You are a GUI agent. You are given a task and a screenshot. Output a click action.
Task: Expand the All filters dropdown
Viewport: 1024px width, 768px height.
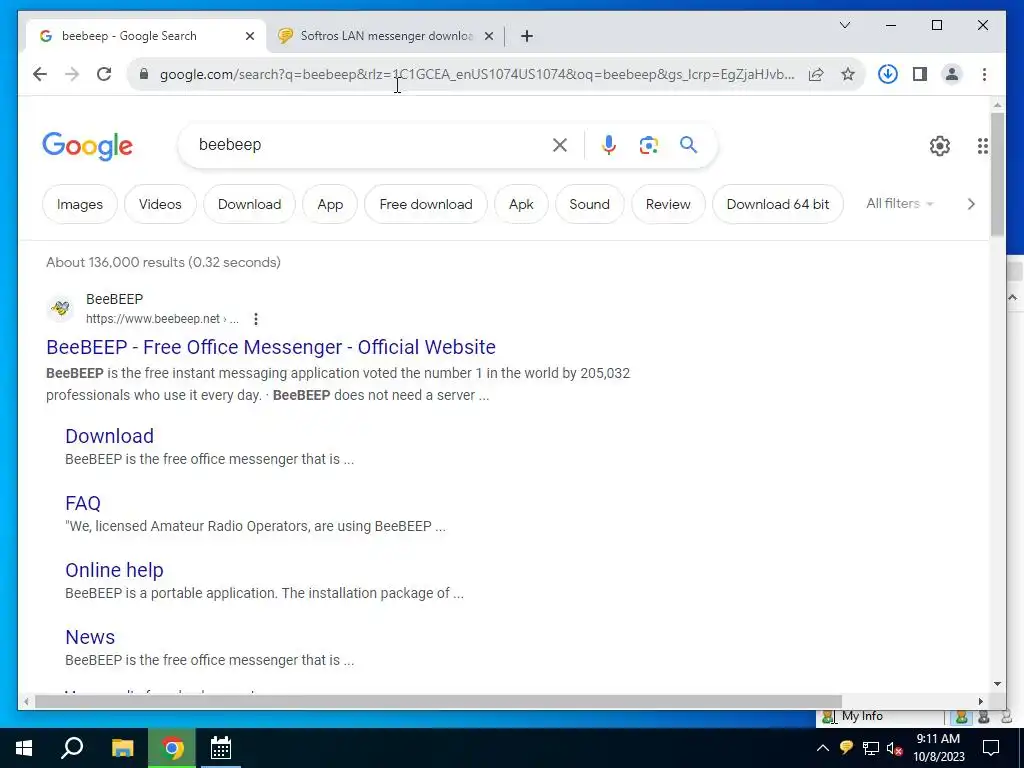(x=899, y=204)
